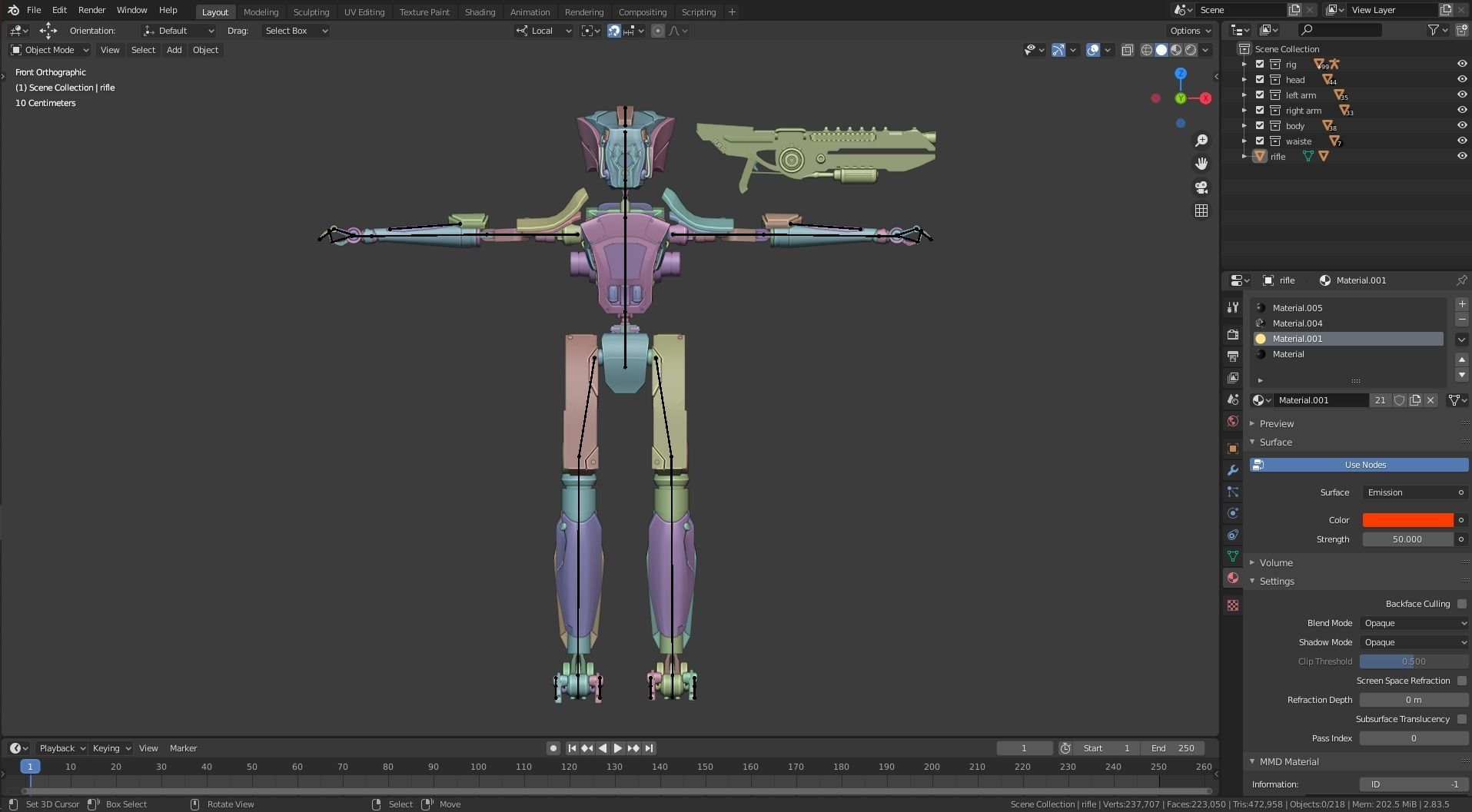1472x812 pixels.
Task: Toggle camera view gizmo icon
Action: pyautogui.click(x=1201, y=187)
